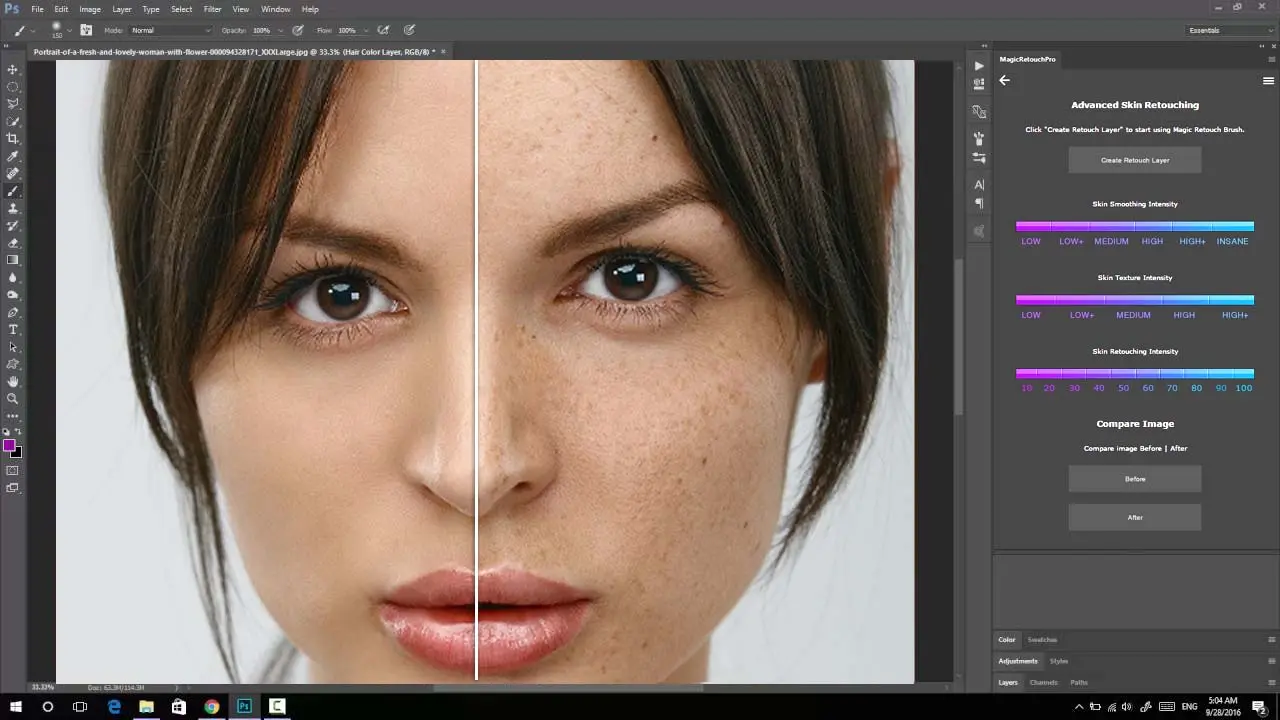The width and height of the screenshot is (1280, 720).
Task: Select the Type tool
Action: (x=13, y=329)
